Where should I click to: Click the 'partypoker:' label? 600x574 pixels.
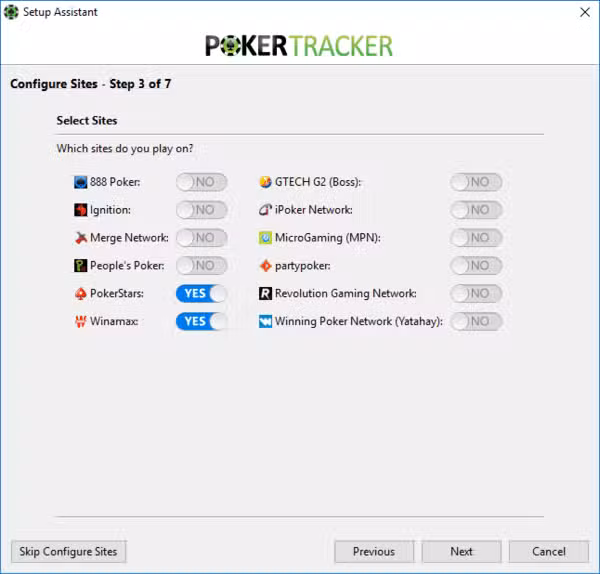[x=303, y=266]
